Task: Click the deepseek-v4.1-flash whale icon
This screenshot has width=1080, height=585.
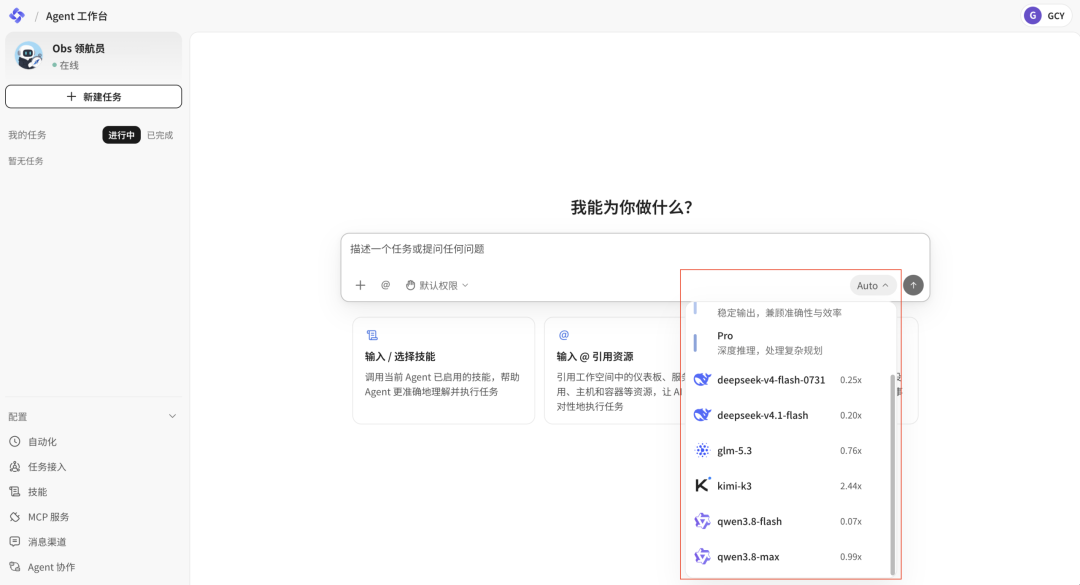Action: [x=702, y=415]
